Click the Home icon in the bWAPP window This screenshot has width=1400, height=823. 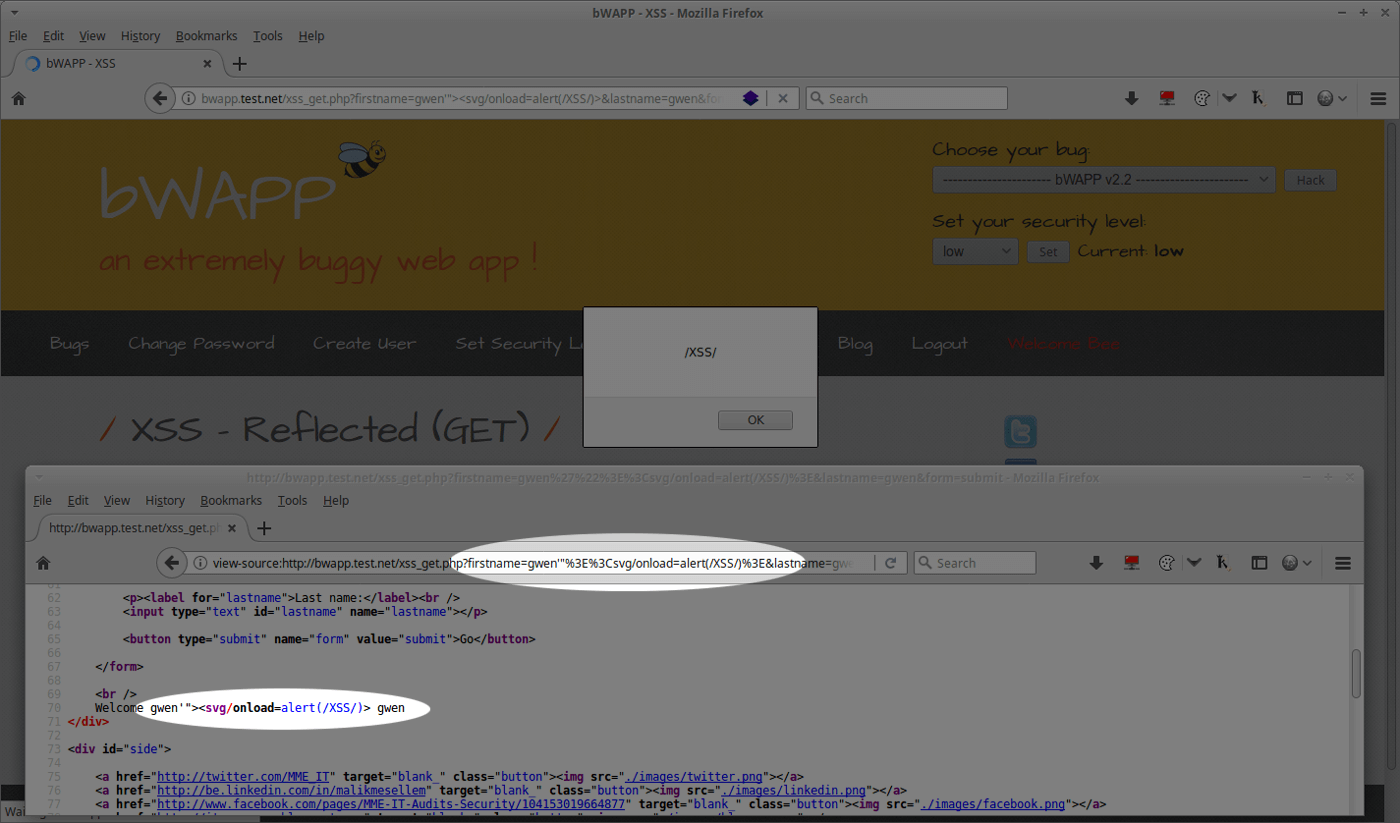(18, 98)
